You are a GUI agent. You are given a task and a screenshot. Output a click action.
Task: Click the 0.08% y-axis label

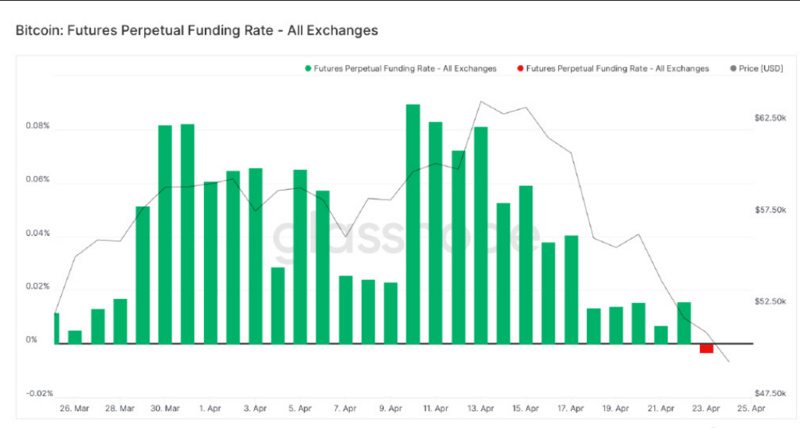coord(38,127)
